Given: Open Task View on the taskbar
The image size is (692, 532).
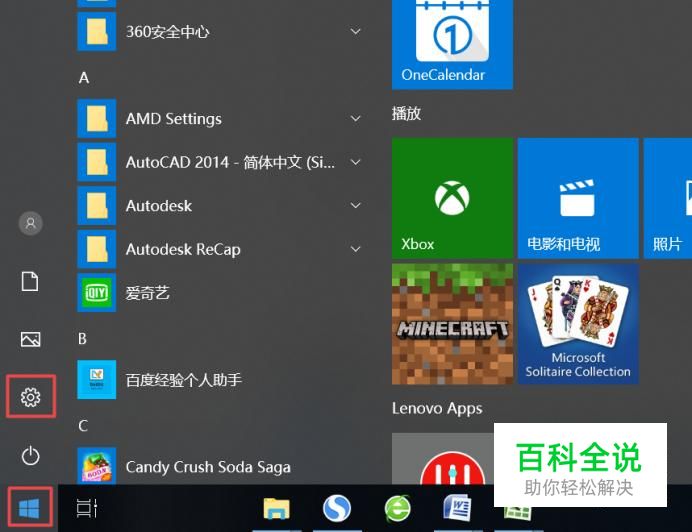Looking at the screenshot, I should point(86,508).
